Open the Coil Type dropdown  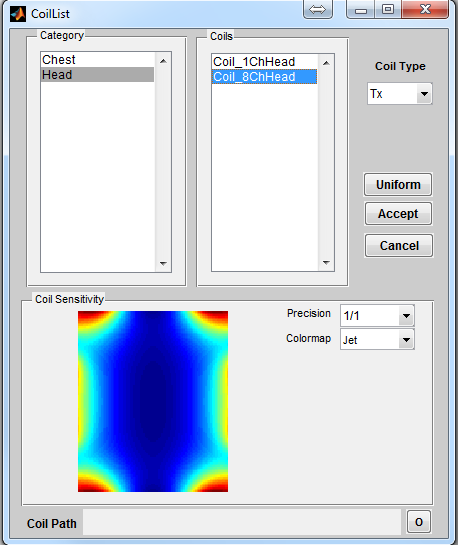point(400,93)
